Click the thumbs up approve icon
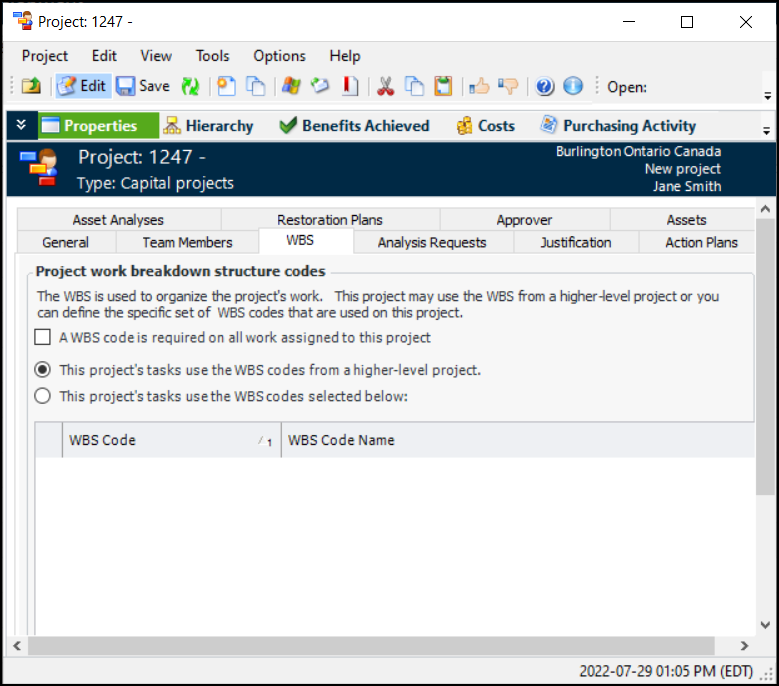 tap(479, 86)
